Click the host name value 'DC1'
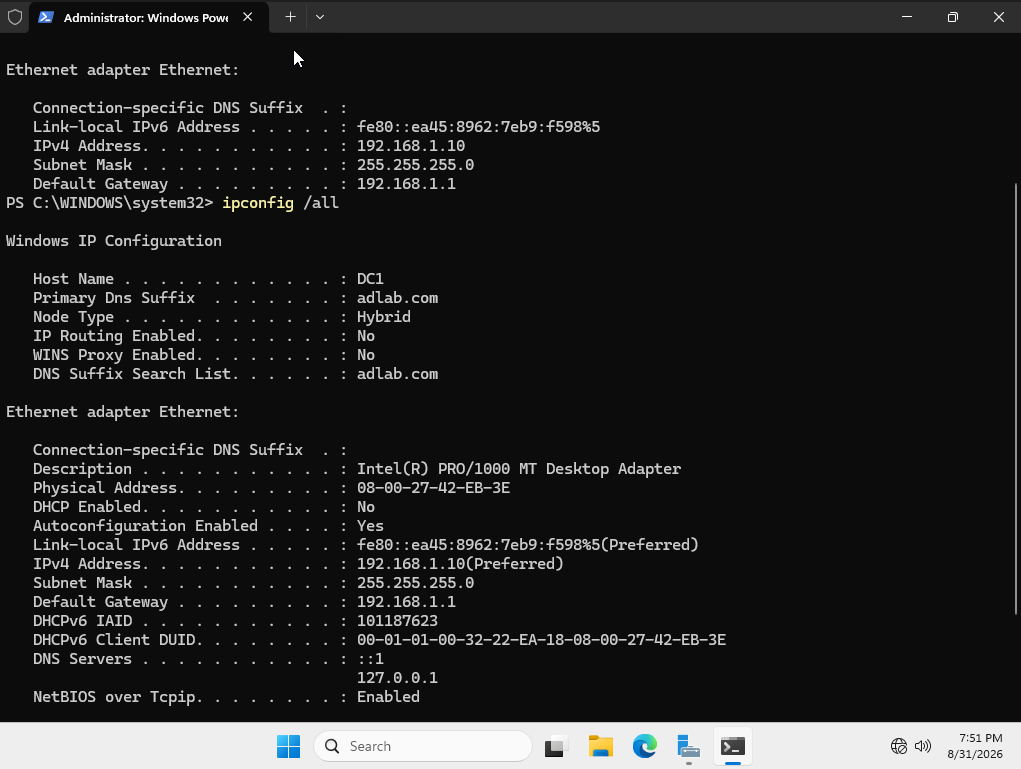This screenshot has width=1021, height=769. 371,279
